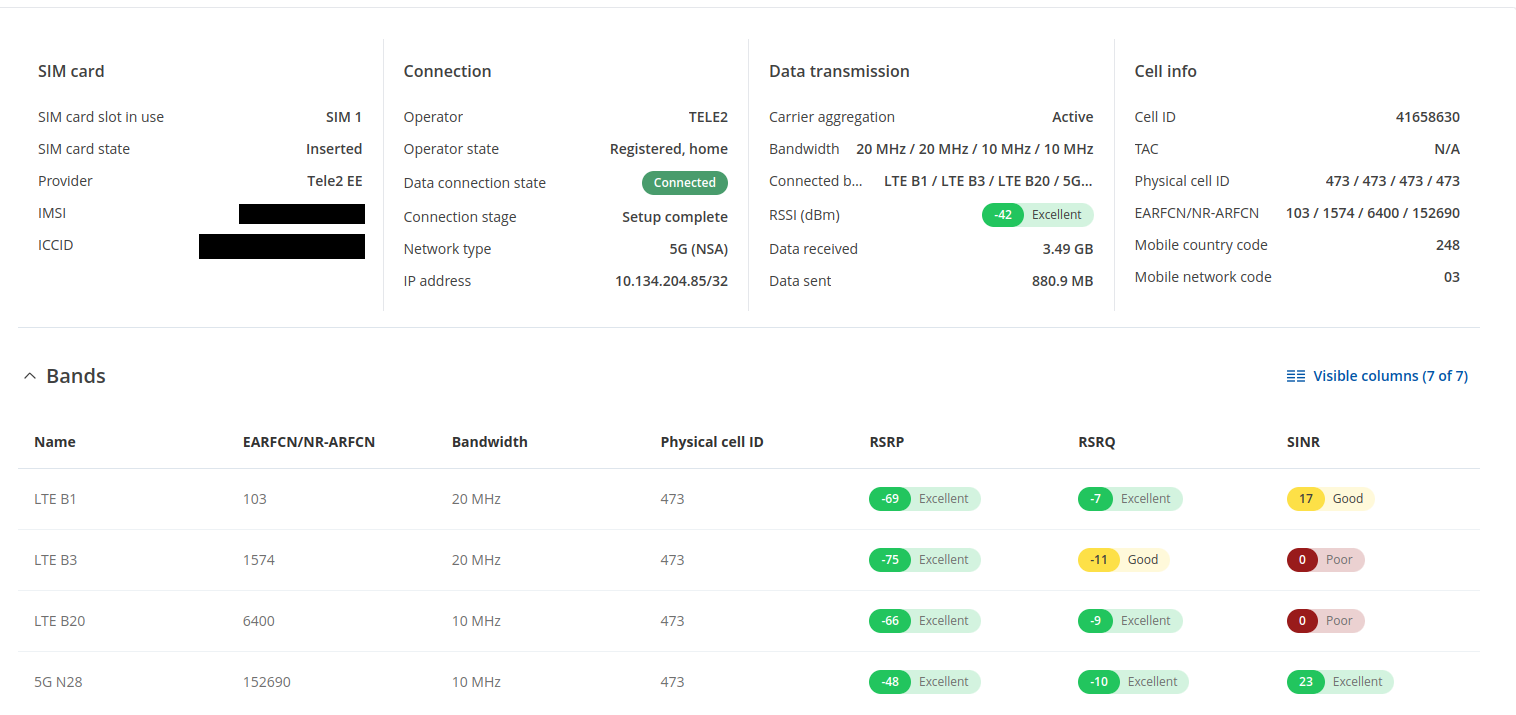
Task: Select the EARFCN/NR-ARFCN column header
Action: click(x=309, y=442)
